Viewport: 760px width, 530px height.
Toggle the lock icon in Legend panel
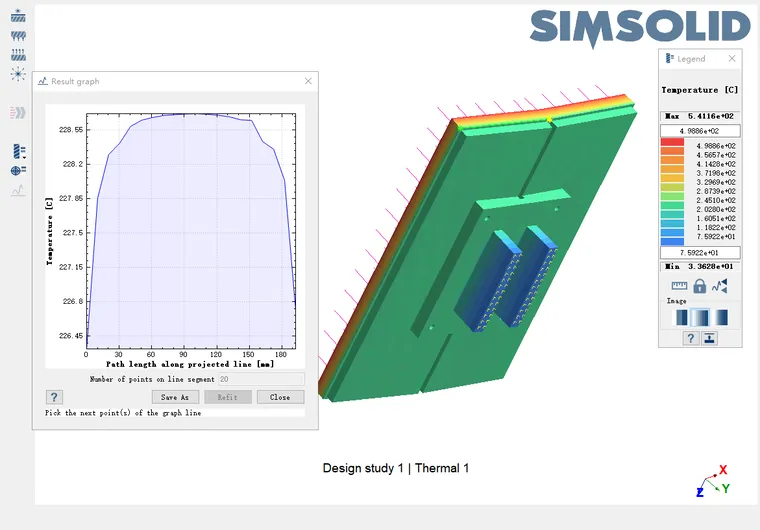(700, 286)
